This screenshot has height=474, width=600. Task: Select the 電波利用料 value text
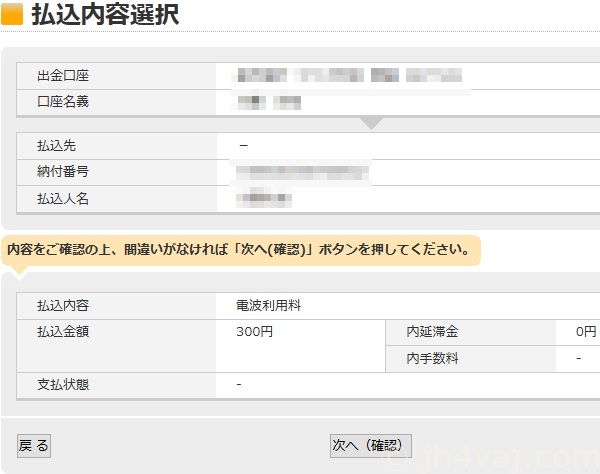pyautogui.click(x=268, y=306)
